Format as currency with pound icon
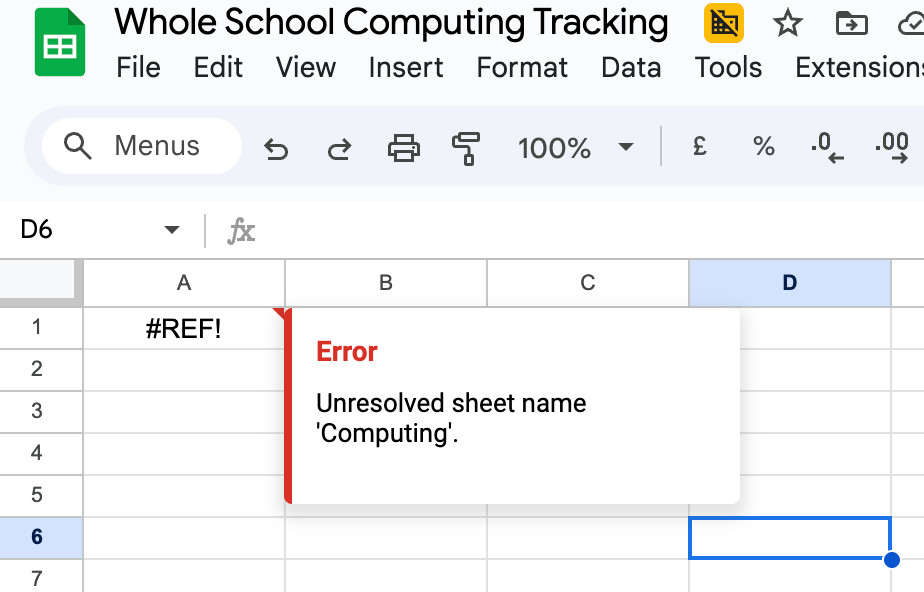The width and height of the screenshot is (924, 592). click(x=700, y=147)
